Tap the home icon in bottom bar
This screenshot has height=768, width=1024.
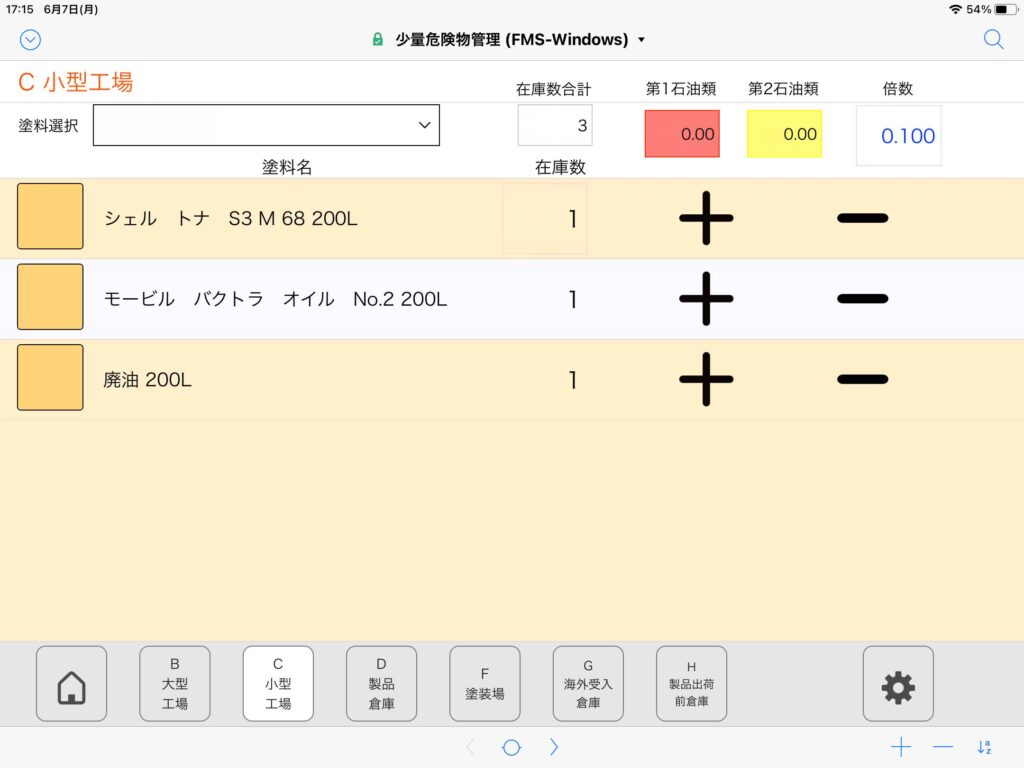pyautogui.click(x=71, y=684)
